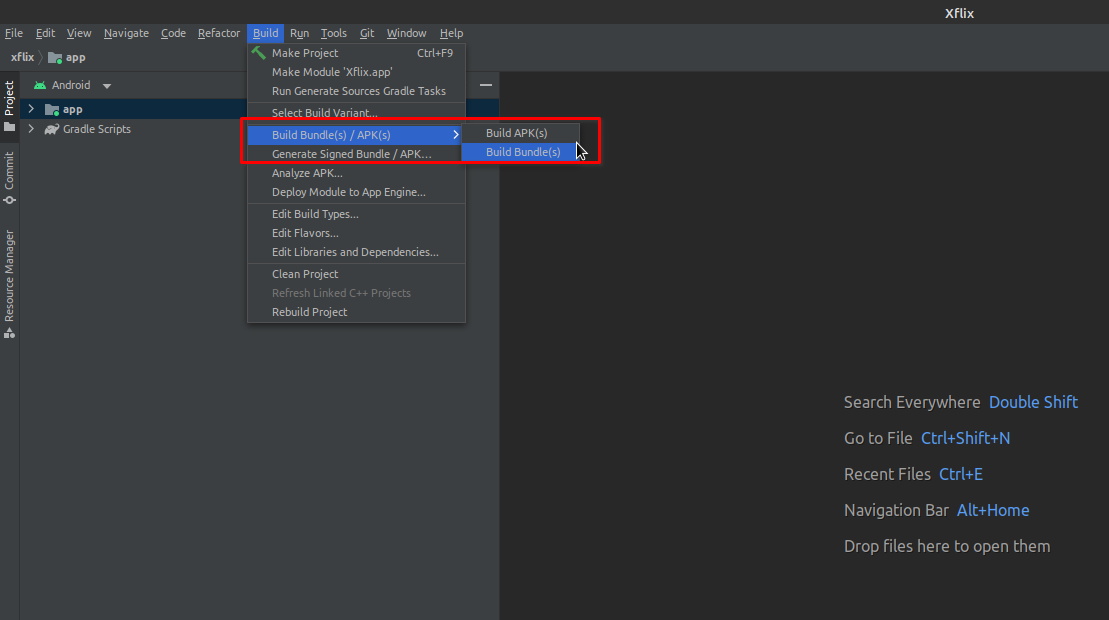
Task: Select Clean Project
Action: coord(356,274)
